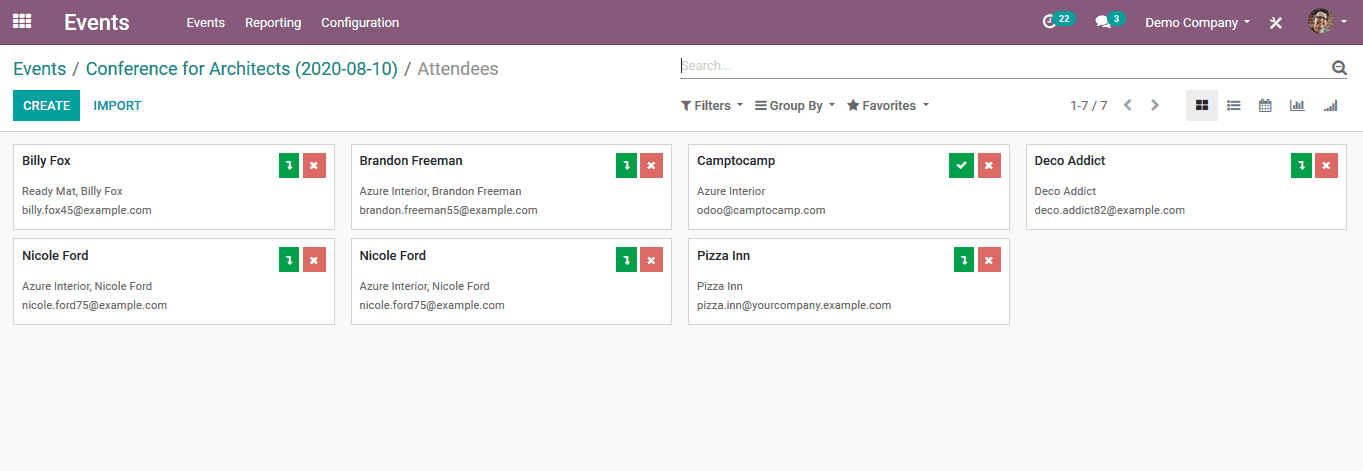This screenshot has height=471, width=1363.
Task: Switch to list view
Action: 1234,105
